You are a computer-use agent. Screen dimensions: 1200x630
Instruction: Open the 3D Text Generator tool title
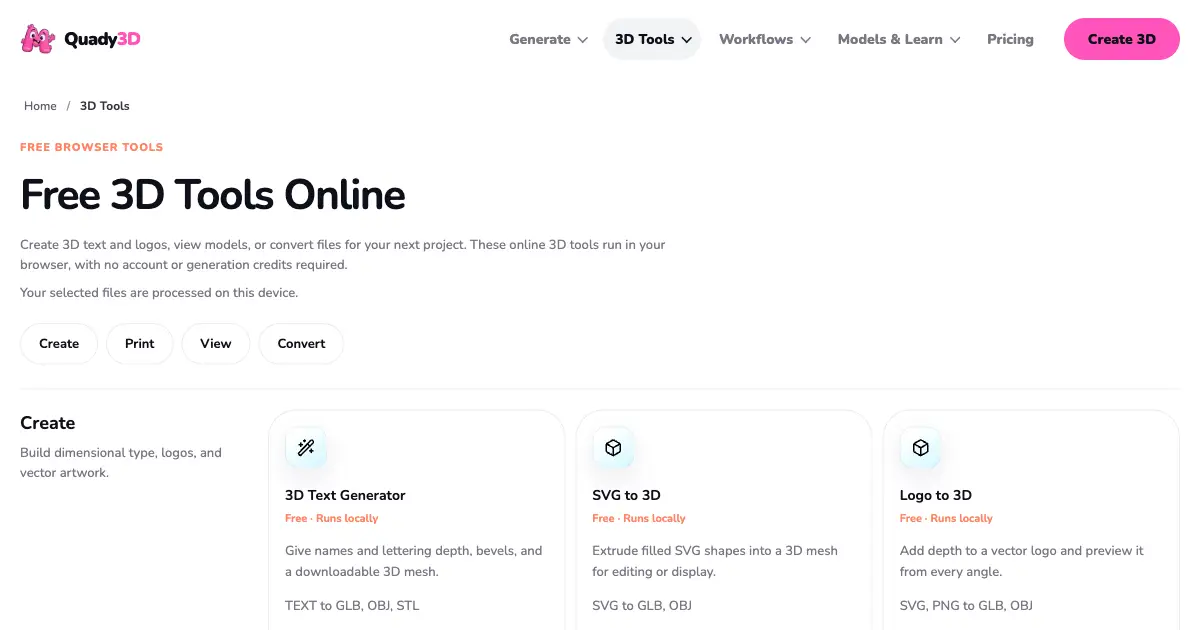click(x=345, y=495)
